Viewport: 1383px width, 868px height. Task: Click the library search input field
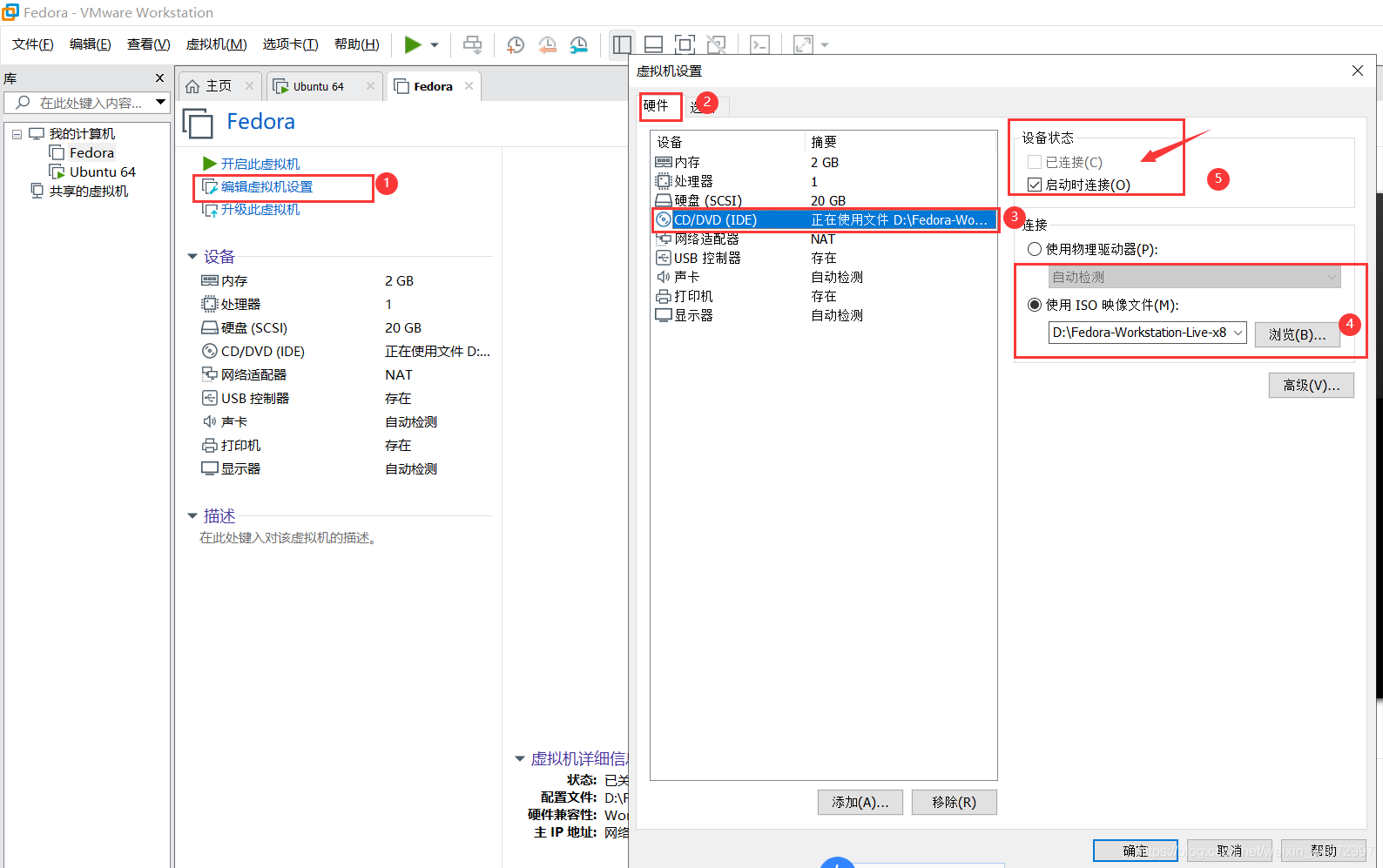(85, 103)
